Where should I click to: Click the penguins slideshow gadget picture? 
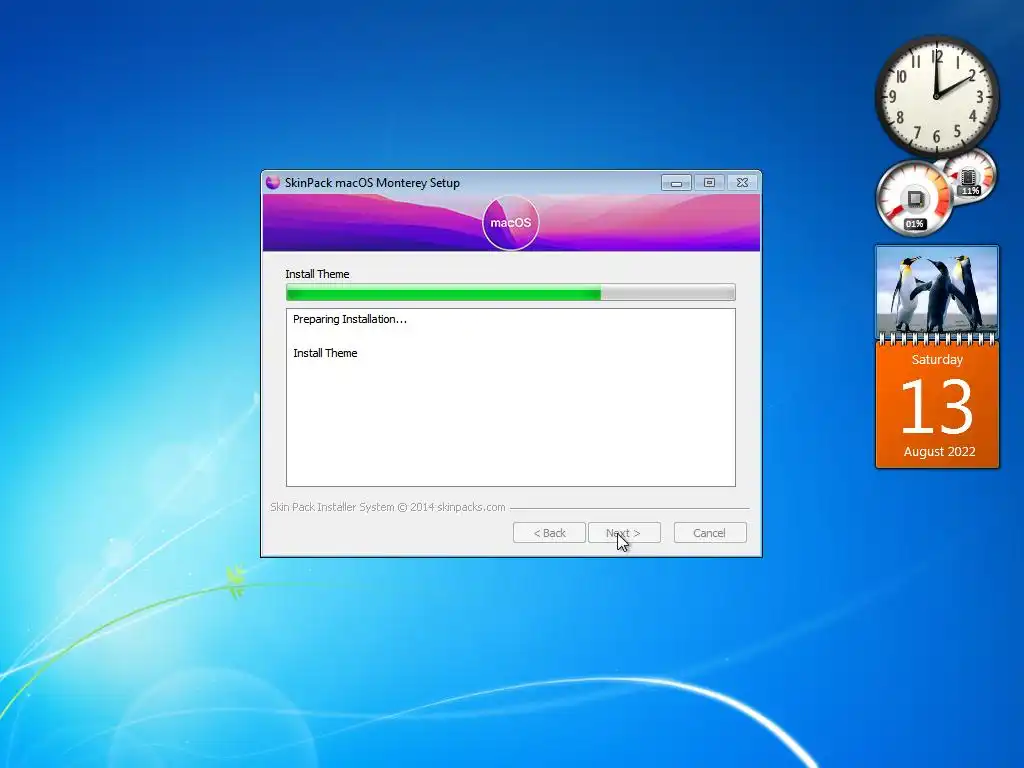coord(937,289)
